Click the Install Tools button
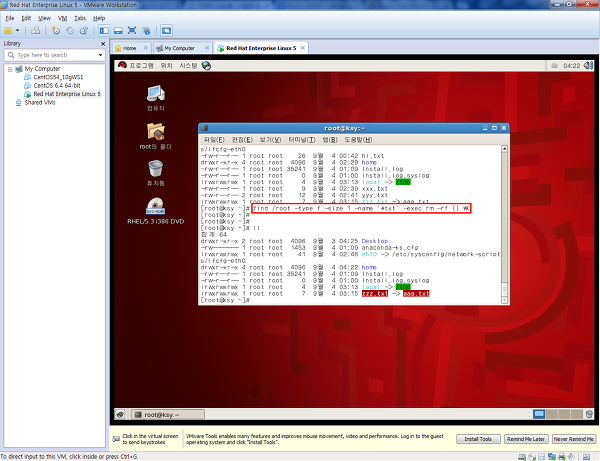The height and width of the screenshot is (461, 600). pyautogui.click(x=478, y=439)
